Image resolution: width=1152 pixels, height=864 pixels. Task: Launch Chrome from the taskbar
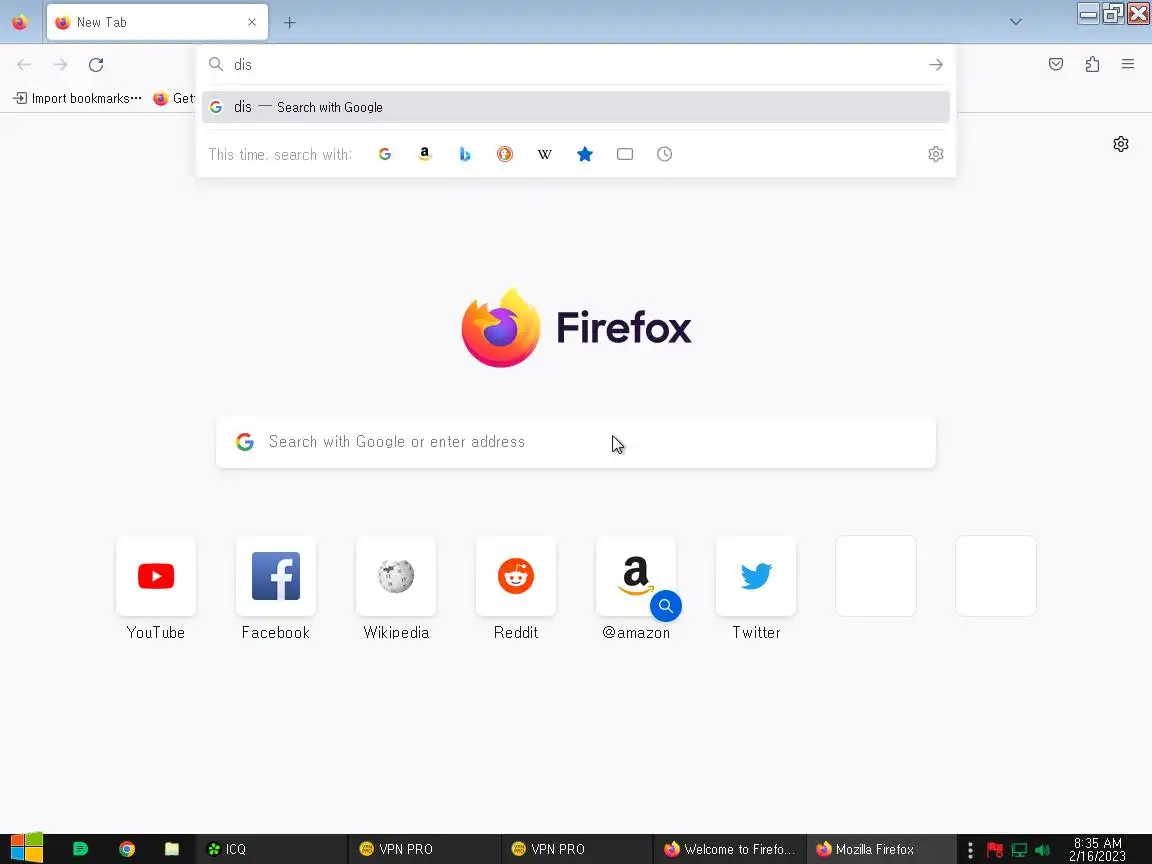click(127, 849)
